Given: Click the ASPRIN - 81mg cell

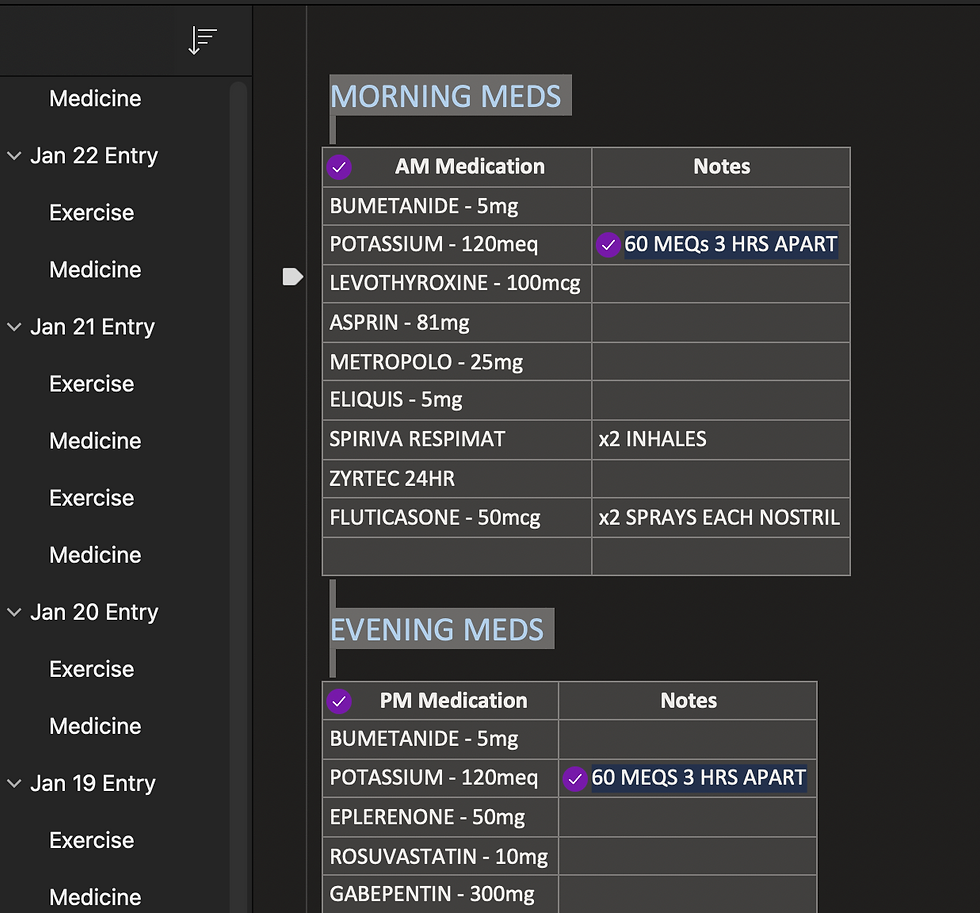Looking at the screenshot, I should 457,322.
